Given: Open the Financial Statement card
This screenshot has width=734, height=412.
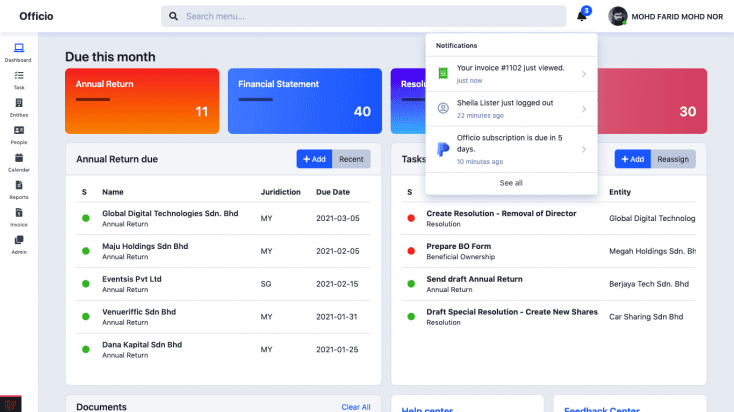Looking at the screenshot, I should [305, 101].
